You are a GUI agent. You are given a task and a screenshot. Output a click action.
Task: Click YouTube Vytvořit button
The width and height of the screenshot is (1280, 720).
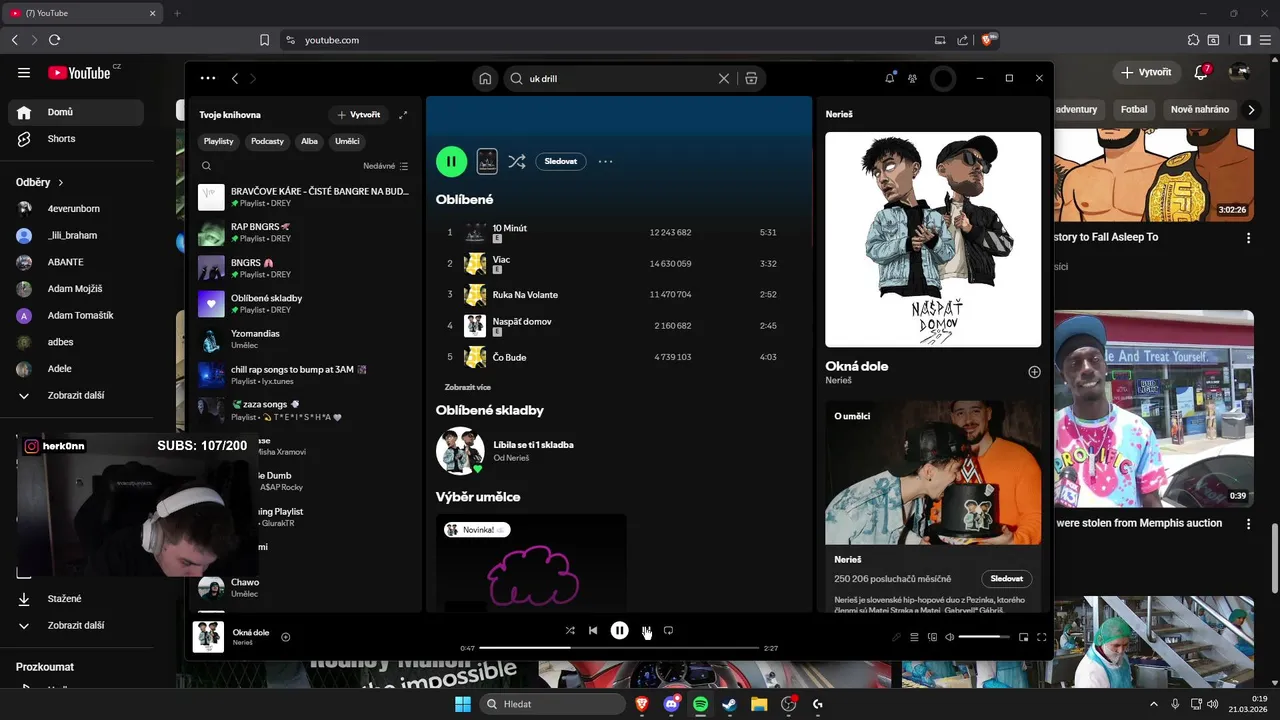tap(1146, 72)
